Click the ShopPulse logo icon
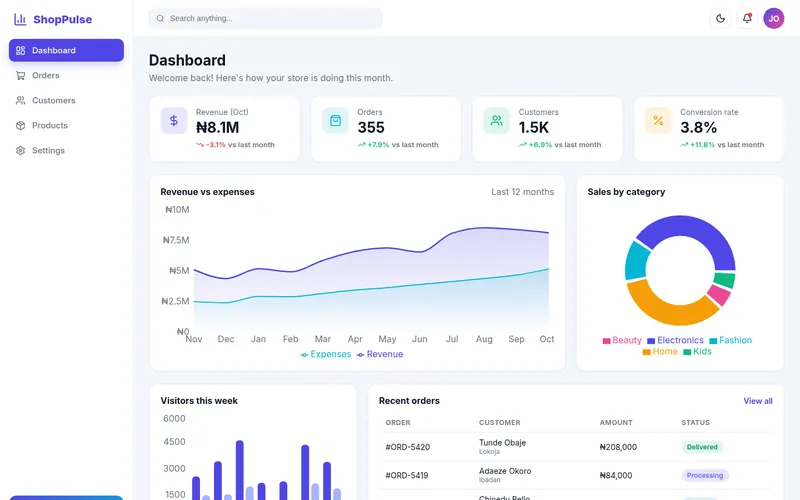The height and width of the screenshot is (500, 800). tap(20, 19)
